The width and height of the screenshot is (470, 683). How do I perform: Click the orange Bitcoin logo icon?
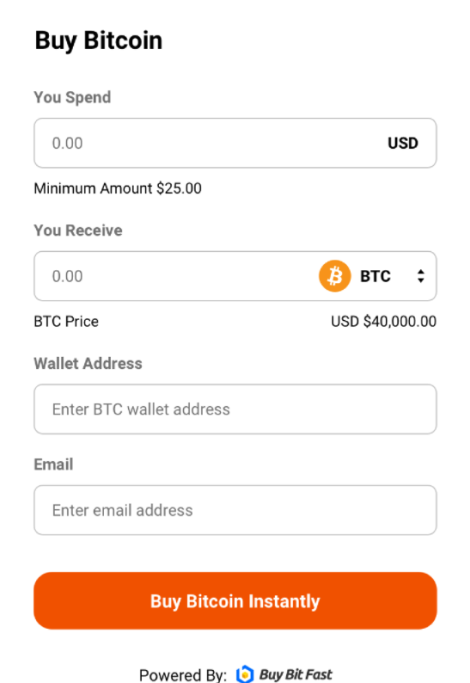point(335,276)
